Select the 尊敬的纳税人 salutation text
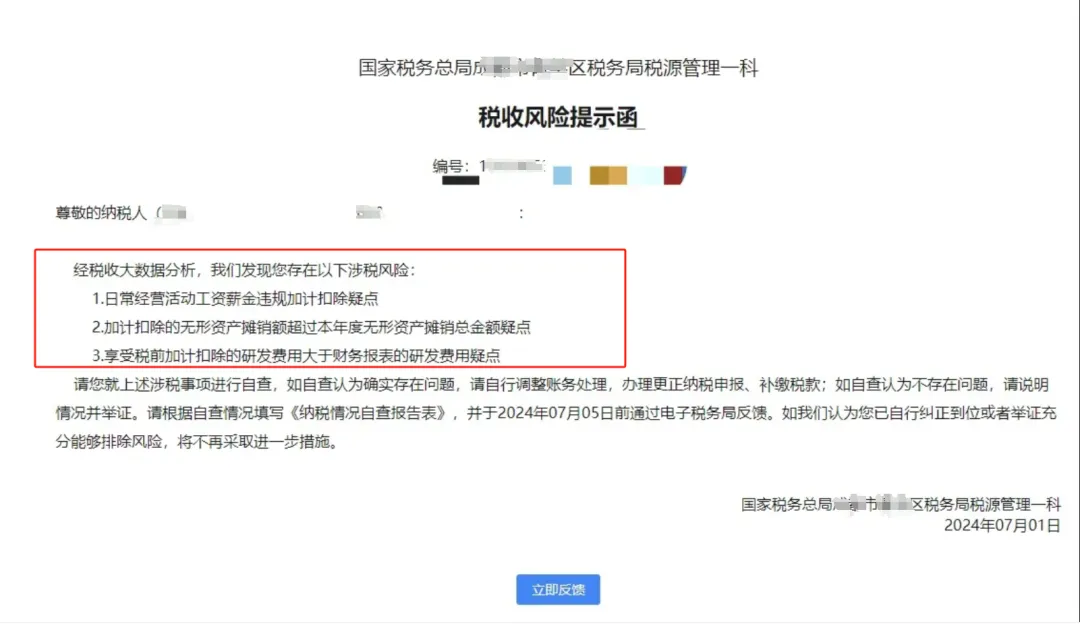1080x624 pixels. pyautogui.click(x=101, y=213)
